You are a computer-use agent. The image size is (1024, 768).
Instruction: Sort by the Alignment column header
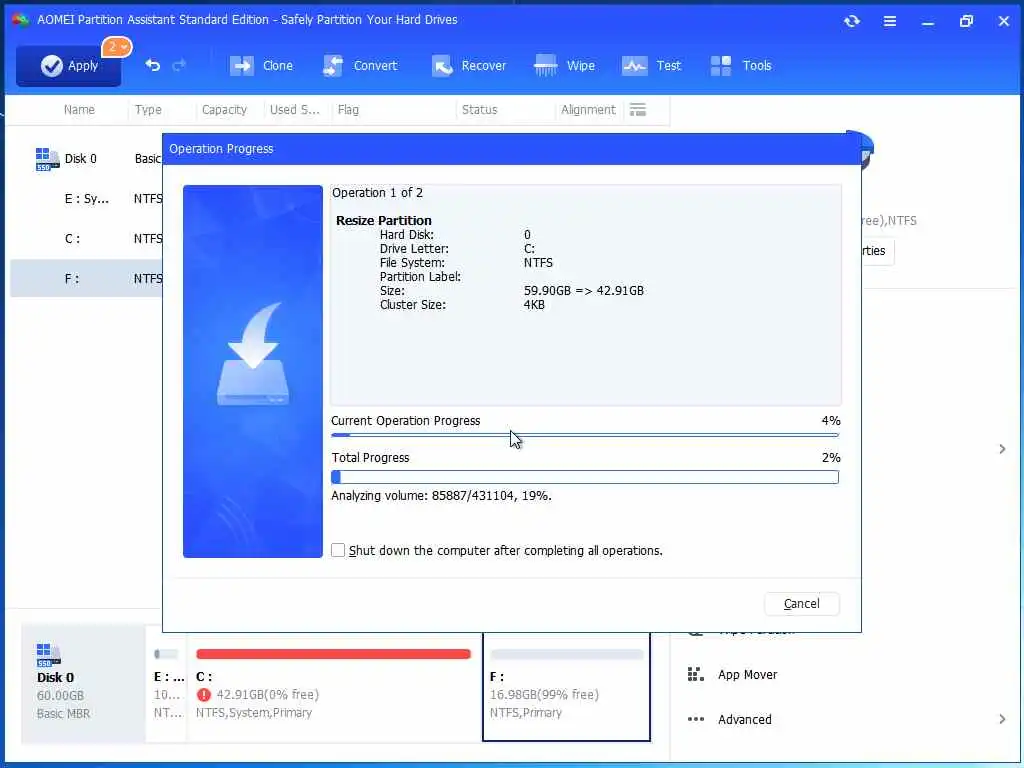coord(588,110)
